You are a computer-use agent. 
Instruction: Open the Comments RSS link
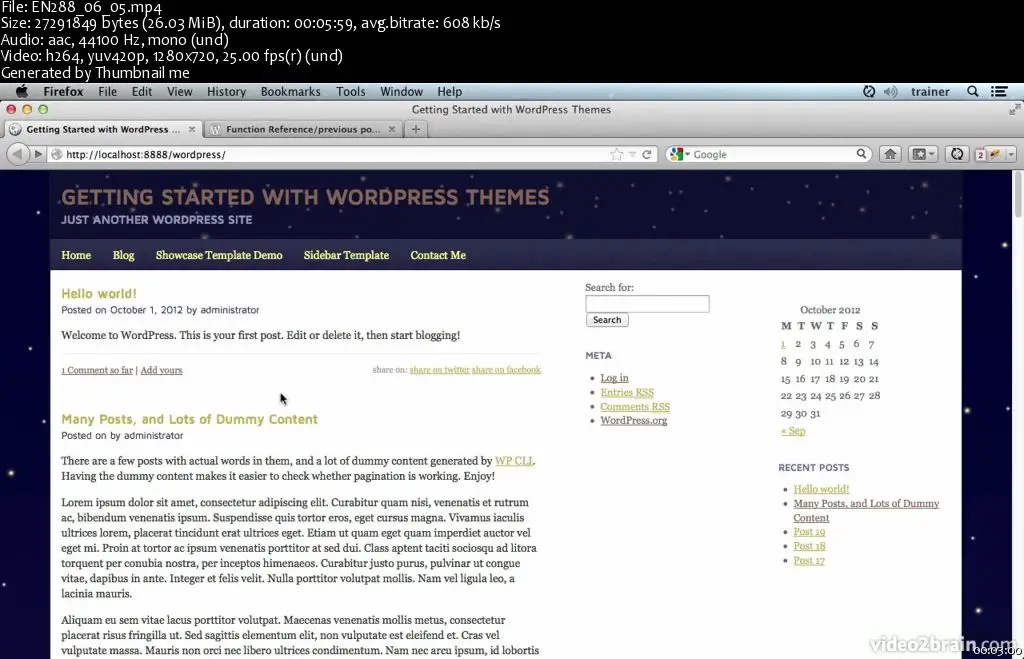pyautogui.click(x=635, y=407)
